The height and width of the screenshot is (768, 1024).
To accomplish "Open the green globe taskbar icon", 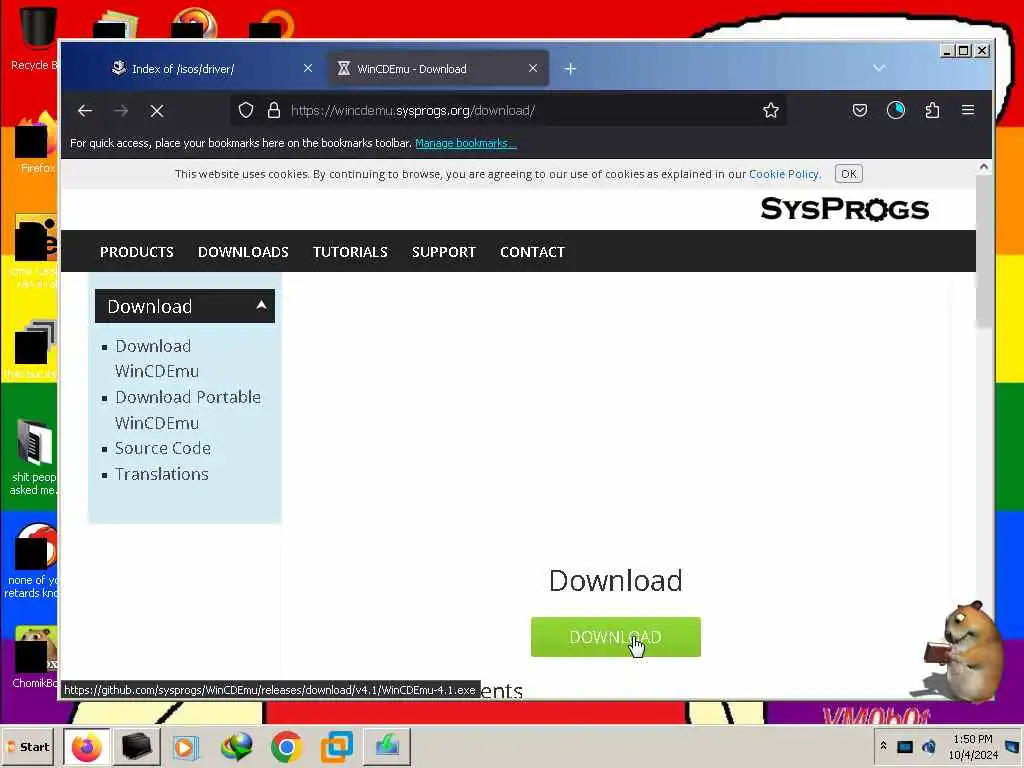I will [236, 746].
